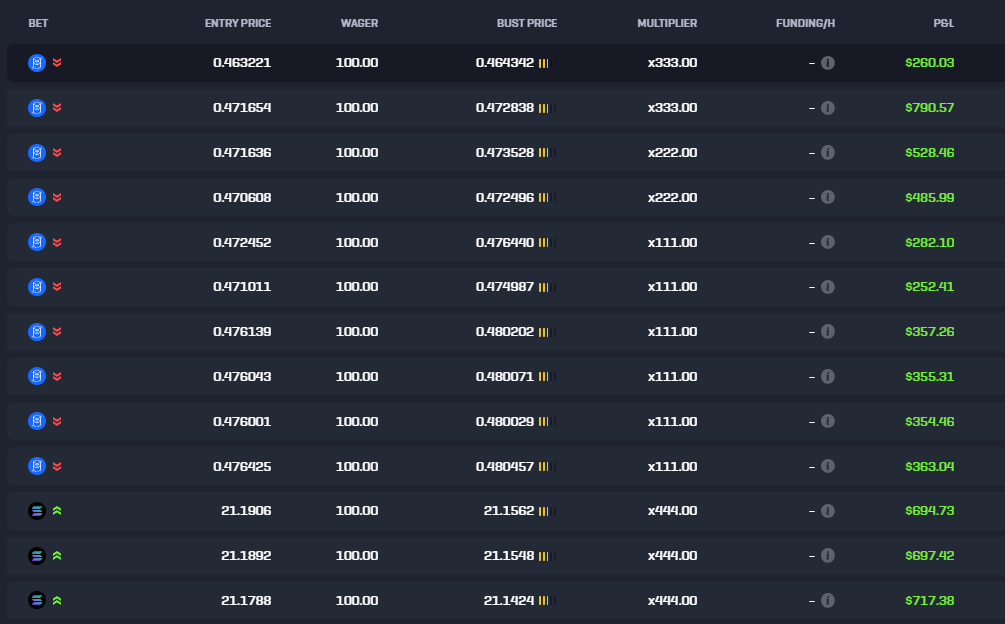Open funding info icon in the $282.10 row
This screenshot has height=624, width=1005.
pos(828,242)
